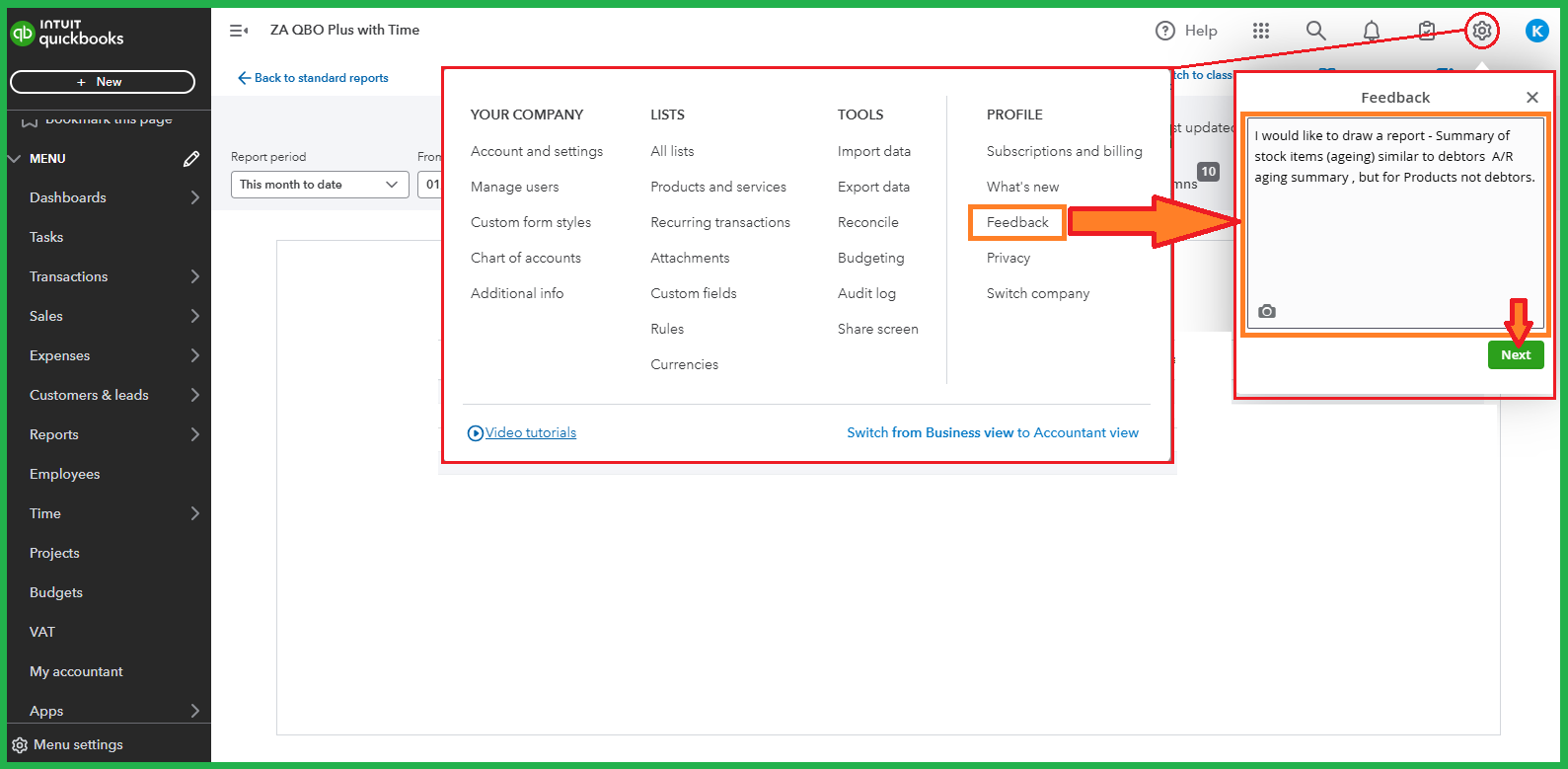
Task: Open Tasks in the sidebar
Action: (x=46, y=237)
